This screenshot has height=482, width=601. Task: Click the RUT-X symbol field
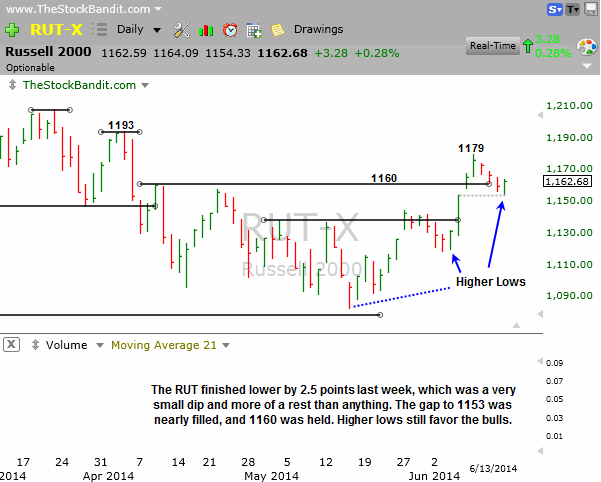pos(56,30)
